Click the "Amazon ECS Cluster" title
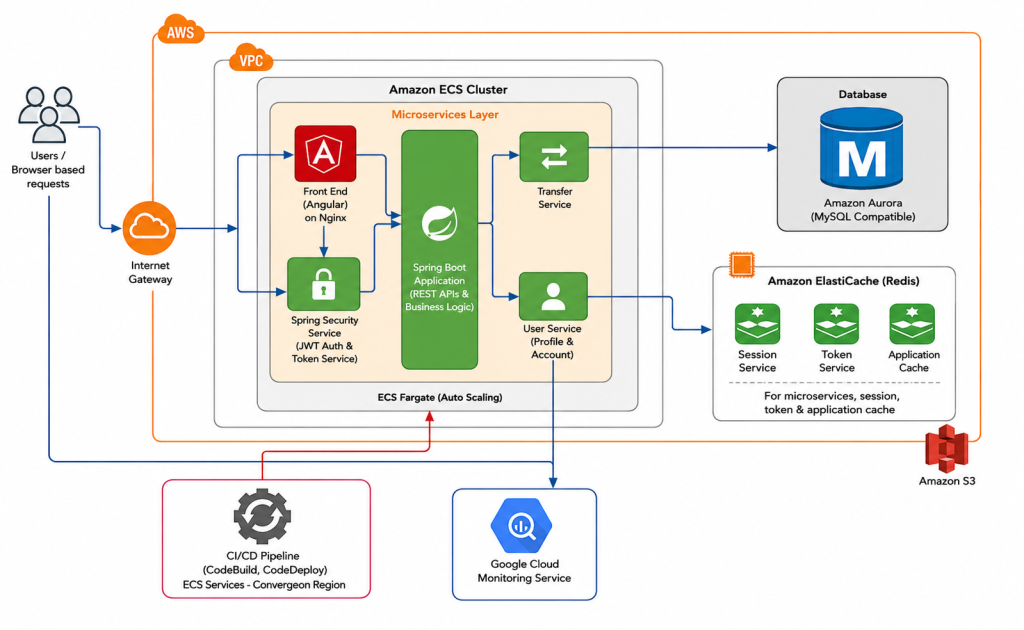 click(448, 89)
